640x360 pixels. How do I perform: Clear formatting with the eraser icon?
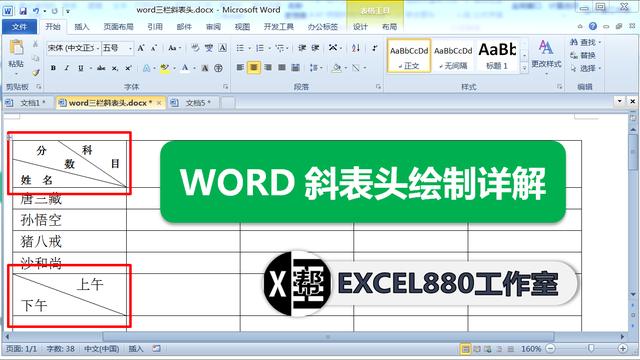coord(195,48)
